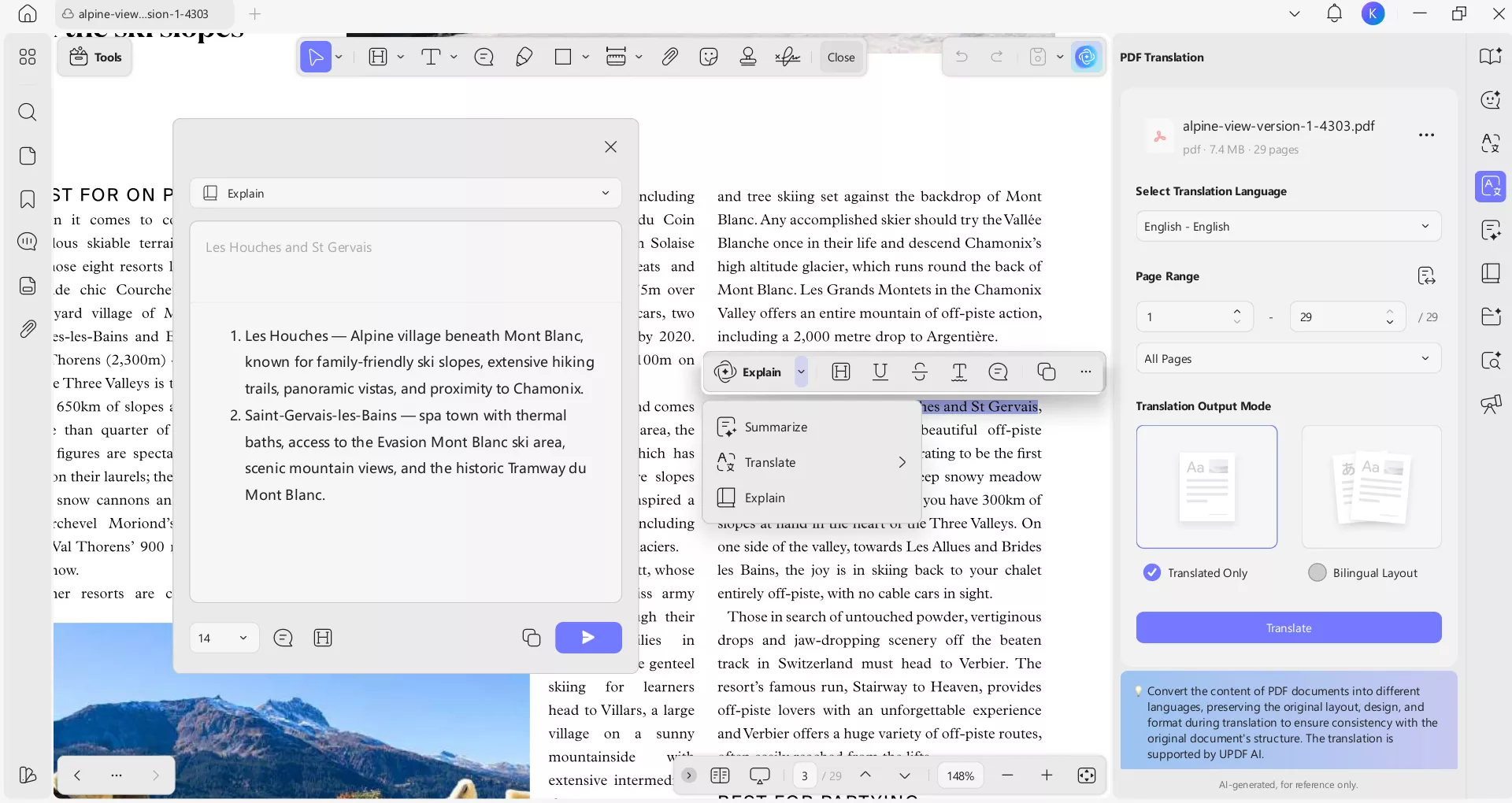Choose Summarize from the context menu
Screen dimensions: 1512x803
[x=775, y=427]
